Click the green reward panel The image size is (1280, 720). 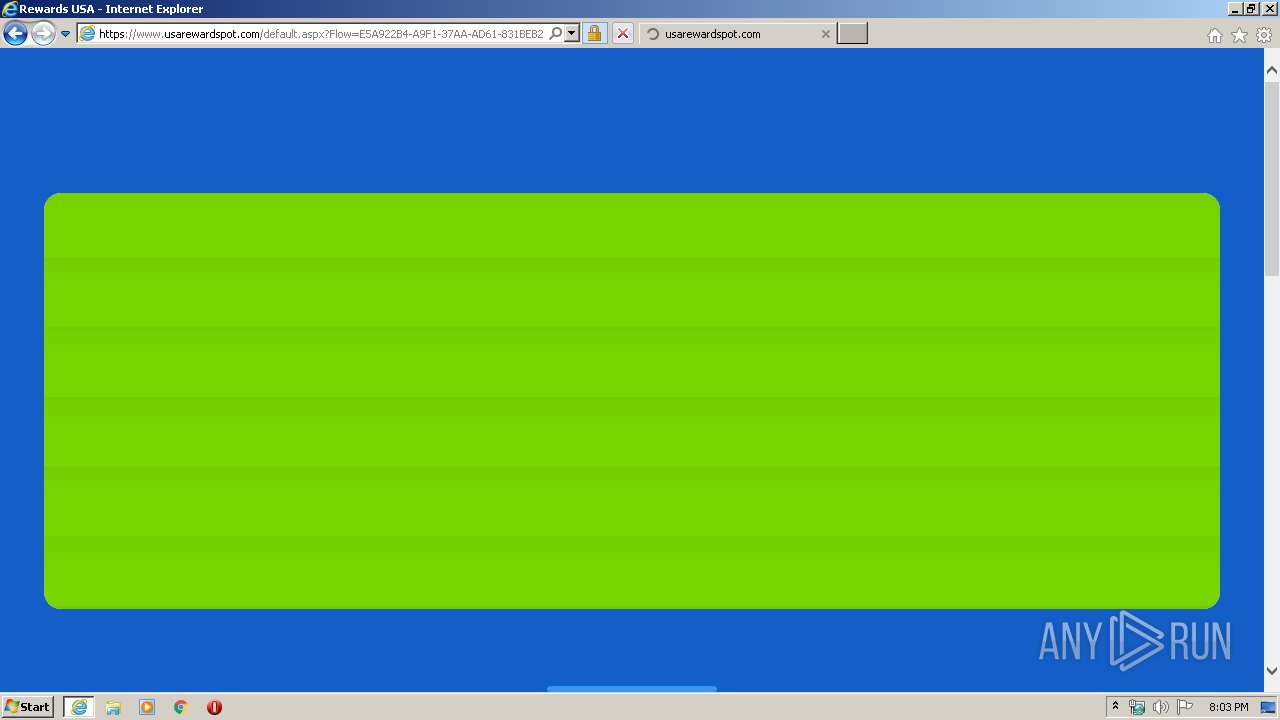tap(632, 401)
